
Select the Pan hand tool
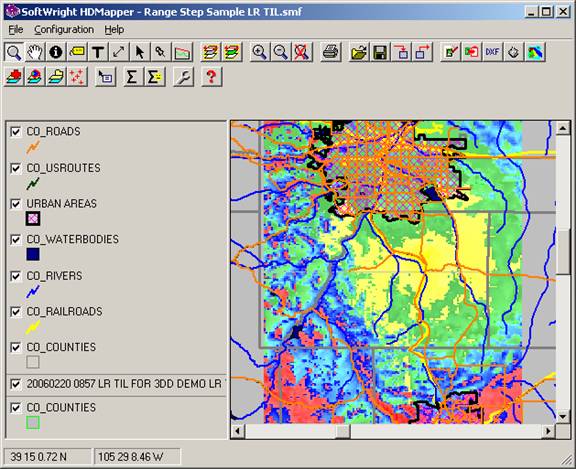point(35,52)
